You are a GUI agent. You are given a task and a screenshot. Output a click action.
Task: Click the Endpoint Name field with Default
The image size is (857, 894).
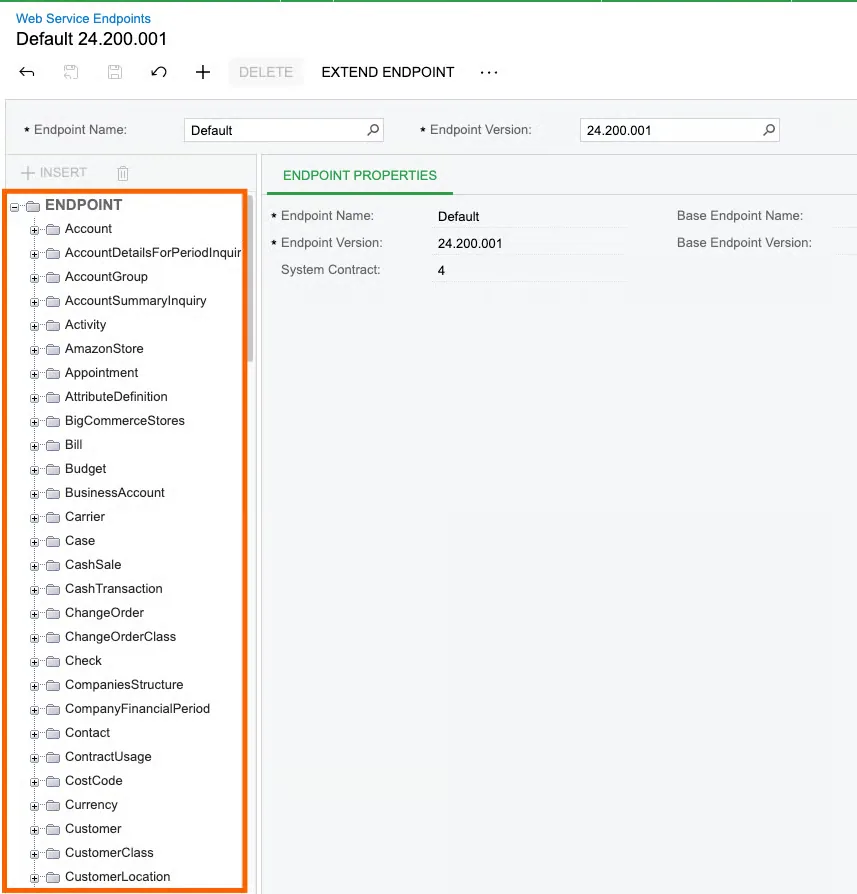[283, 130]
